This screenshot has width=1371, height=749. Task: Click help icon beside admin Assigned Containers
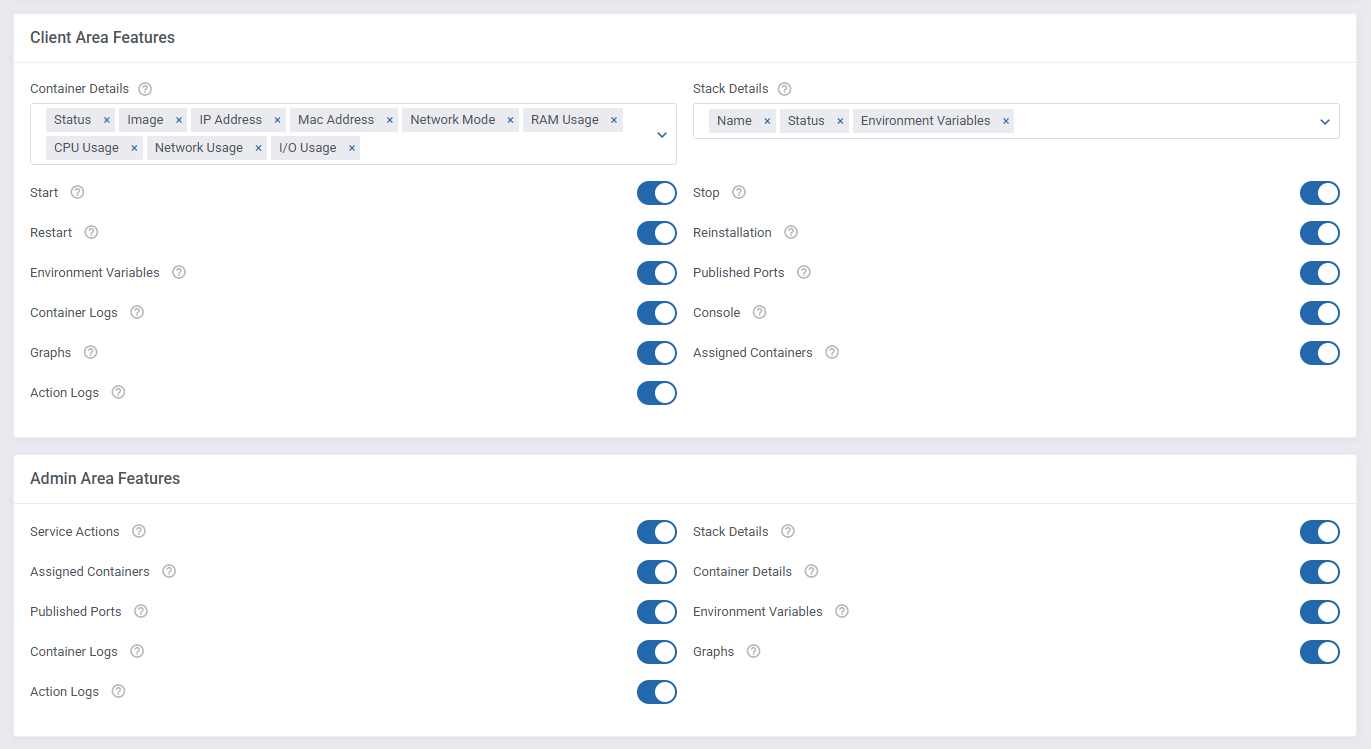[169, 571]
